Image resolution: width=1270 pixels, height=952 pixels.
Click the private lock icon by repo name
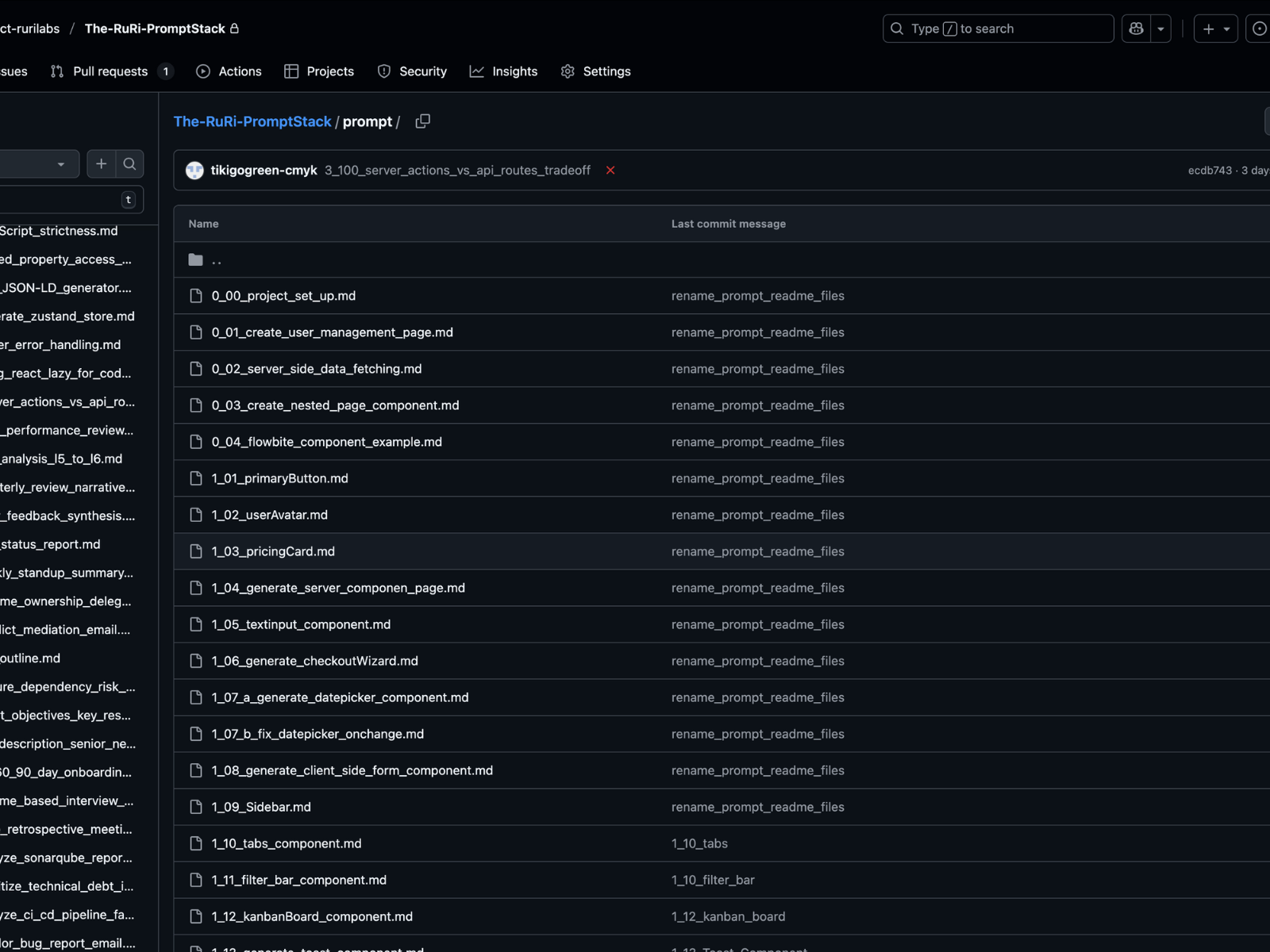coord(234,29)
